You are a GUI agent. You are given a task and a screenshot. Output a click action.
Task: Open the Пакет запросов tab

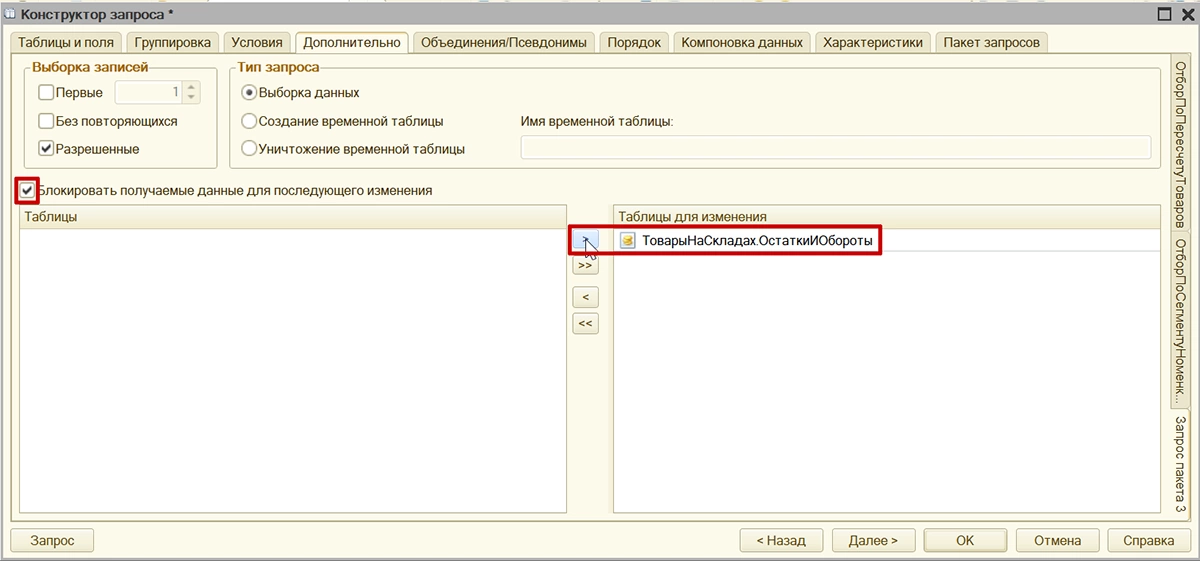tap(992, 42)
